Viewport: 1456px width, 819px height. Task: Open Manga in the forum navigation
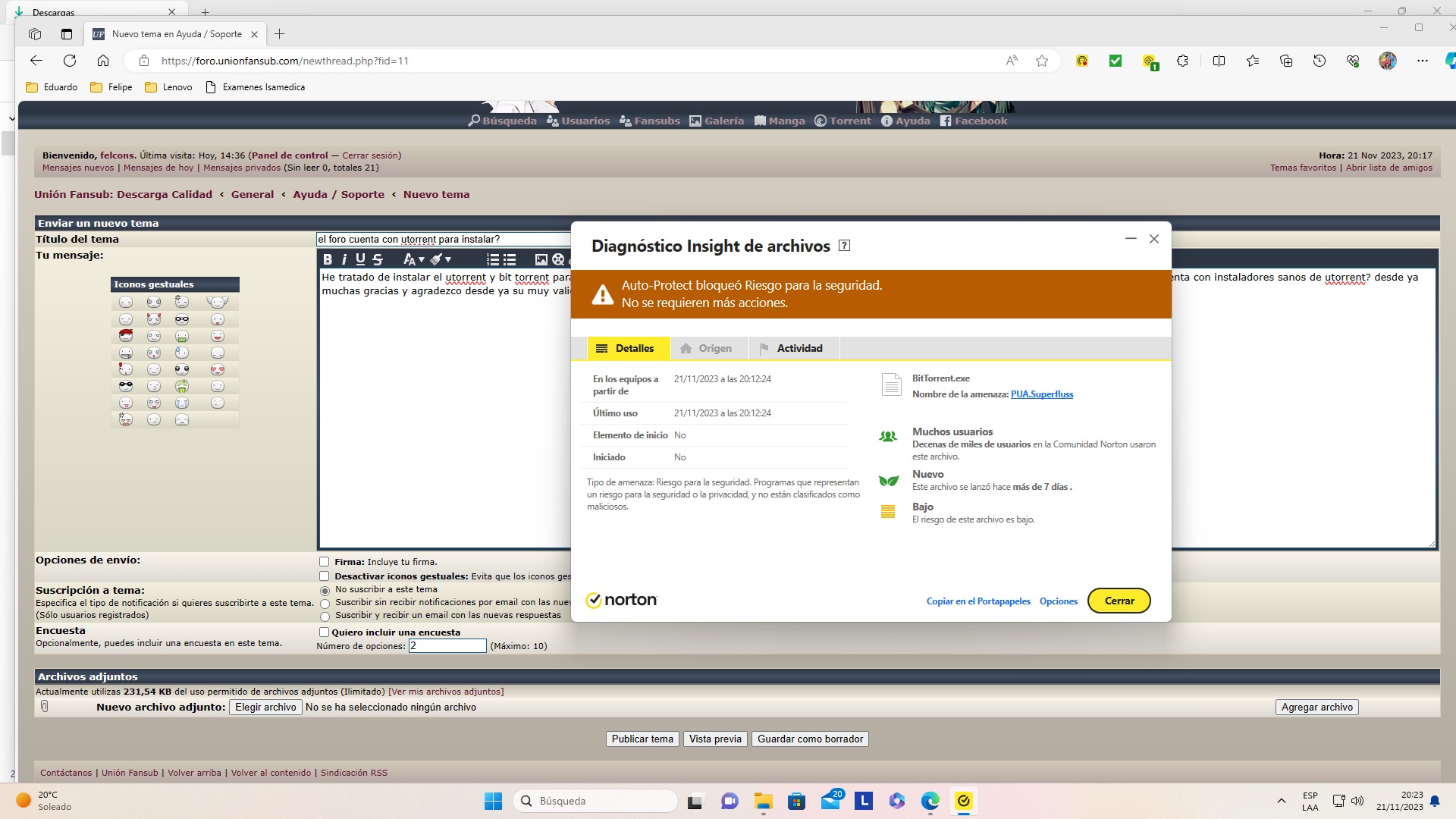click(x=780, y=121)
